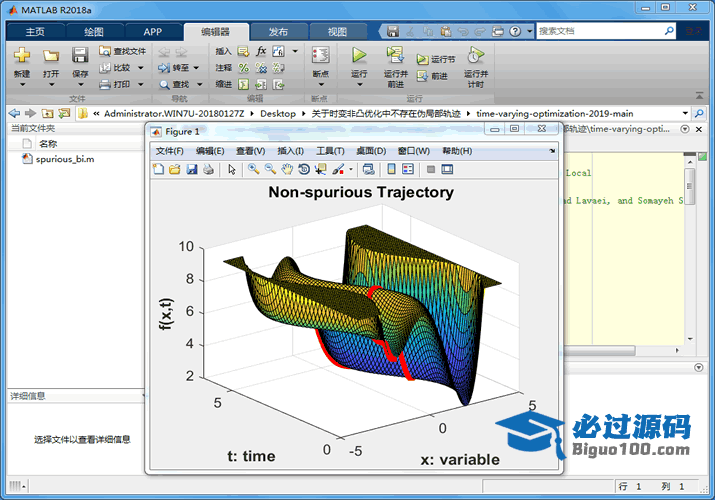Viewport: 715px width, 500px height.
Task: Click the show plot tools icon in Figure 1
Action: click(x=447, y=170)
